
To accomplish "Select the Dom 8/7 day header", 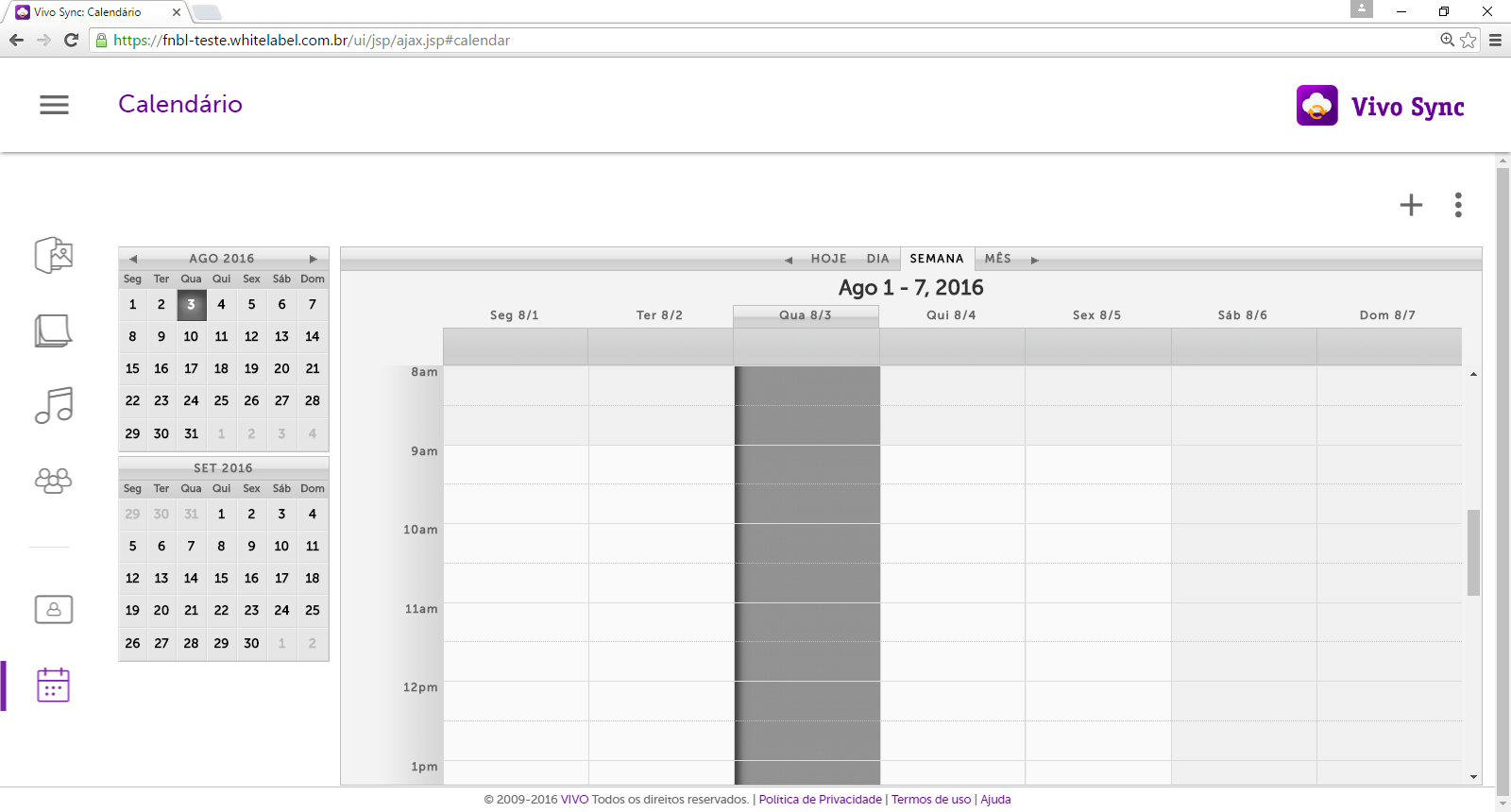I will coord(1388,315).
